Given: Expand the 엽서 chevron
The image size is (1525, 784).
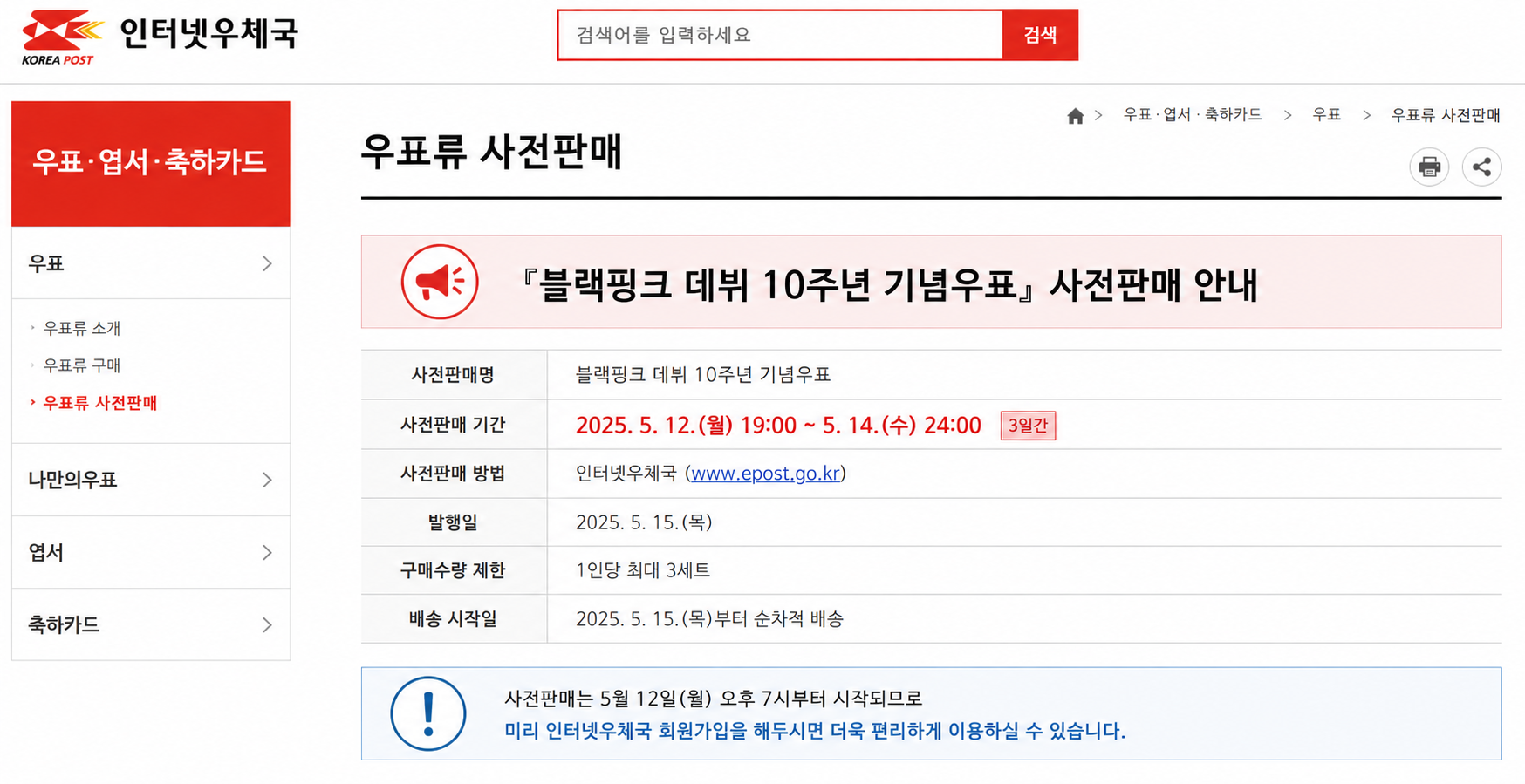Looking at the screenshot, I should [x=267, y=552].
